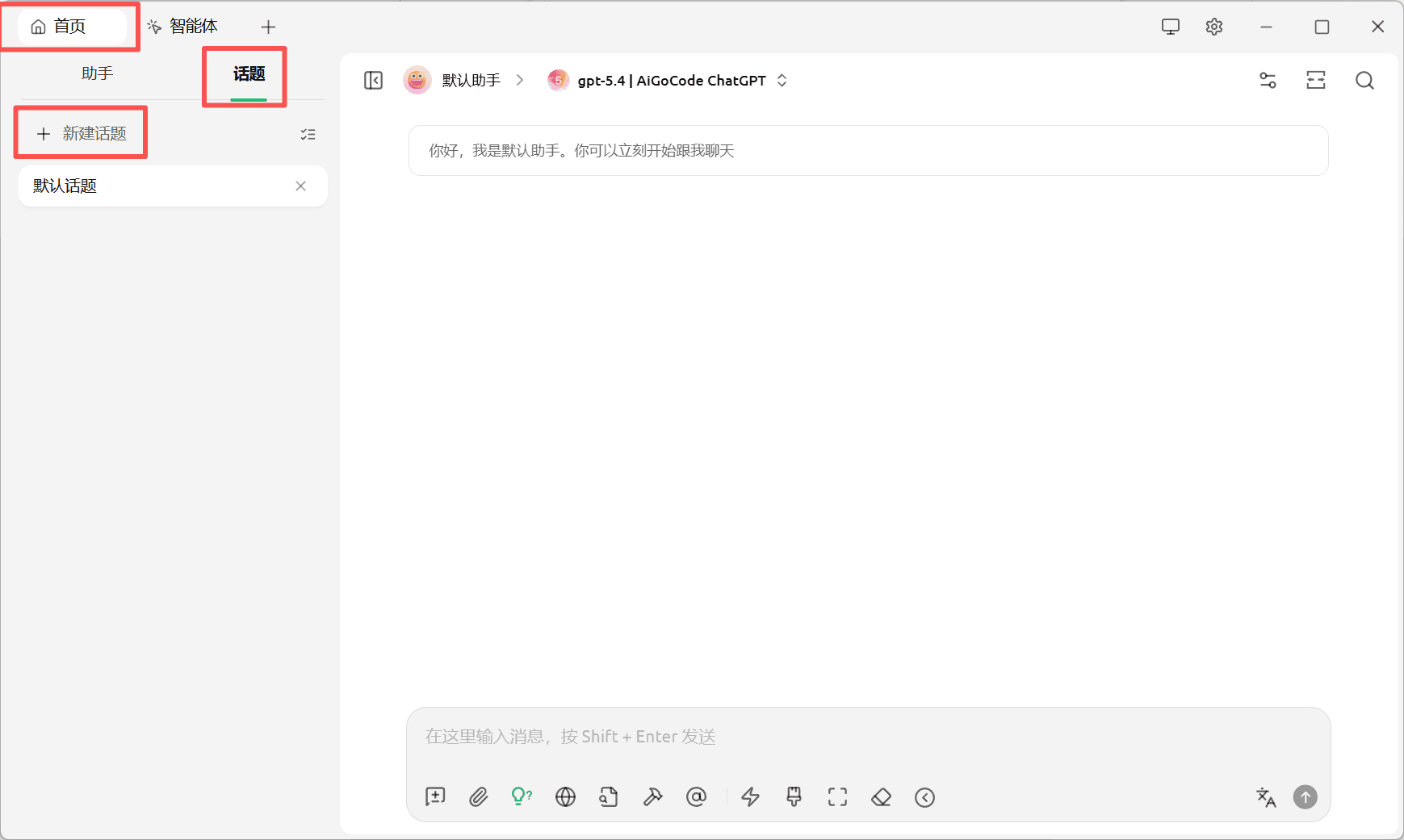Open settings gear icon in title bar
Viewport: 1404px width, 840px height.
tap(1214, 27)
